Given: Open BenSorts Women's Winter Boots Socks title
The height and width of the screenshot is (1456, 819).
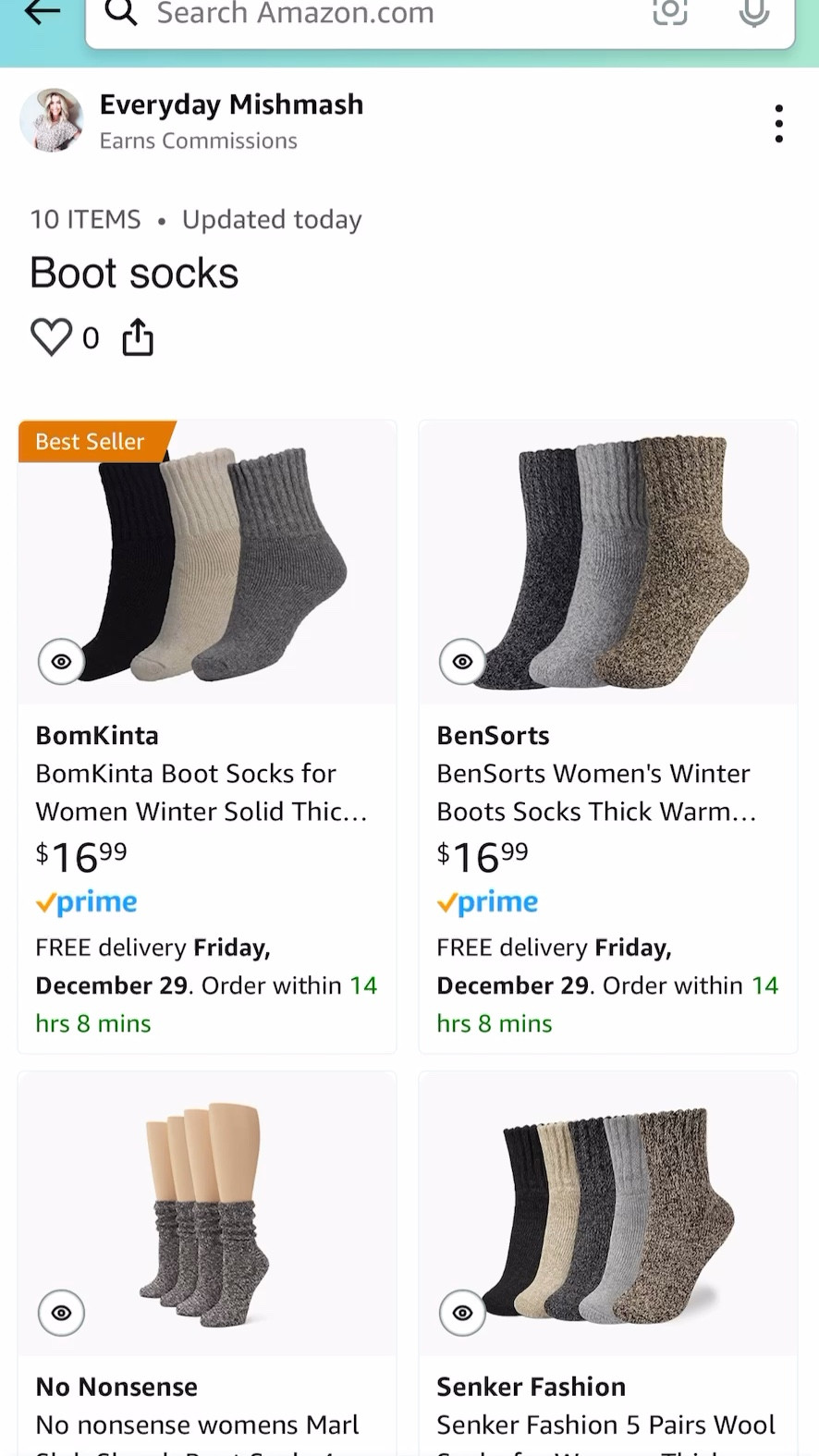Looking at the screenshot, I should click(596, 792).
